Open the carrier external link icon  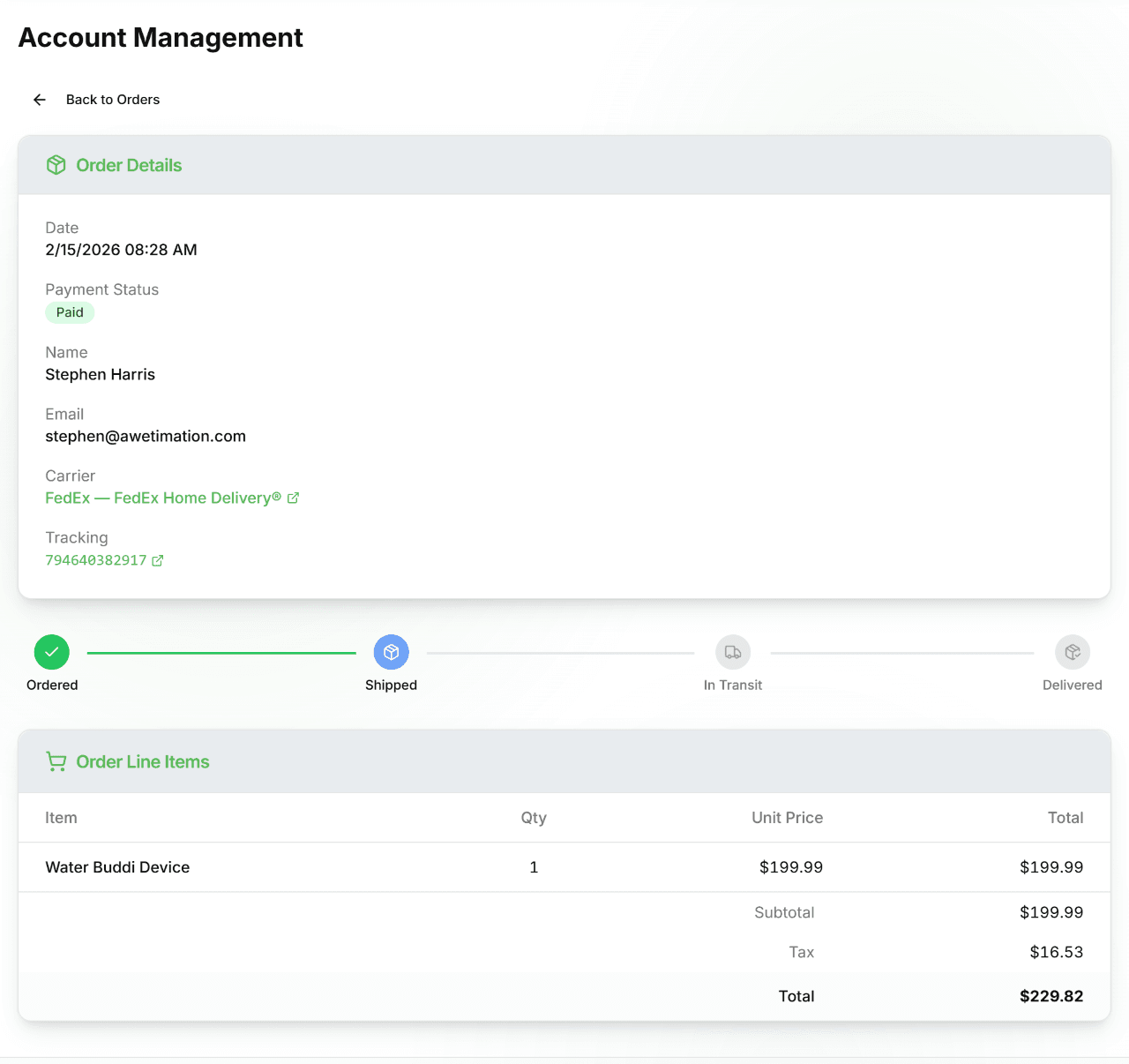[294, 498]
